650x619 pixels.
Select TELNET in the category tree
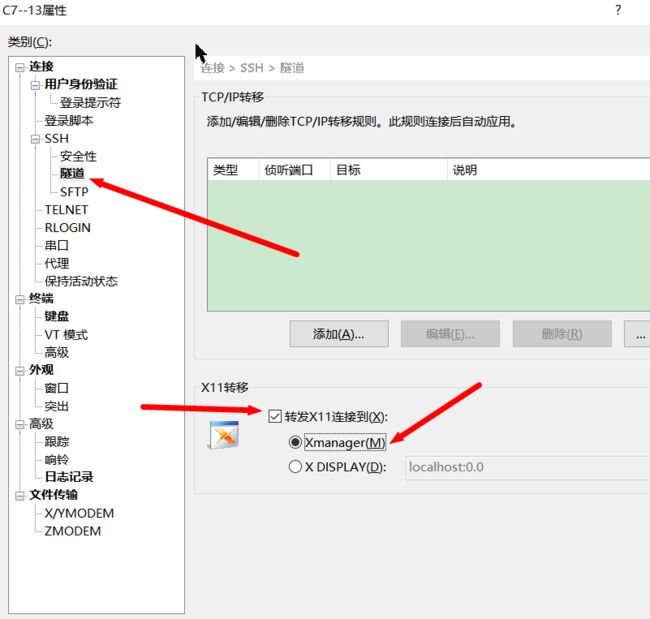pyautogui.click(x=66, y=210)
